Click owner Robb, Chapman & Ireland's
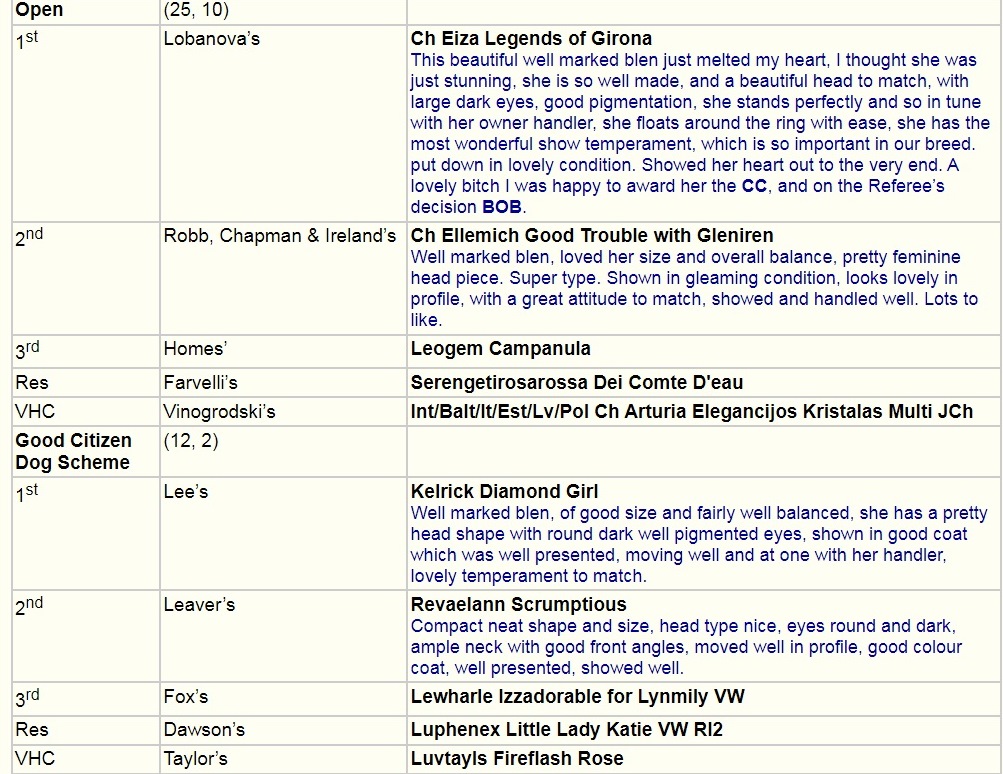This screenshot has width=1003, height=774. pyautogui.click(x=280, y=236)
